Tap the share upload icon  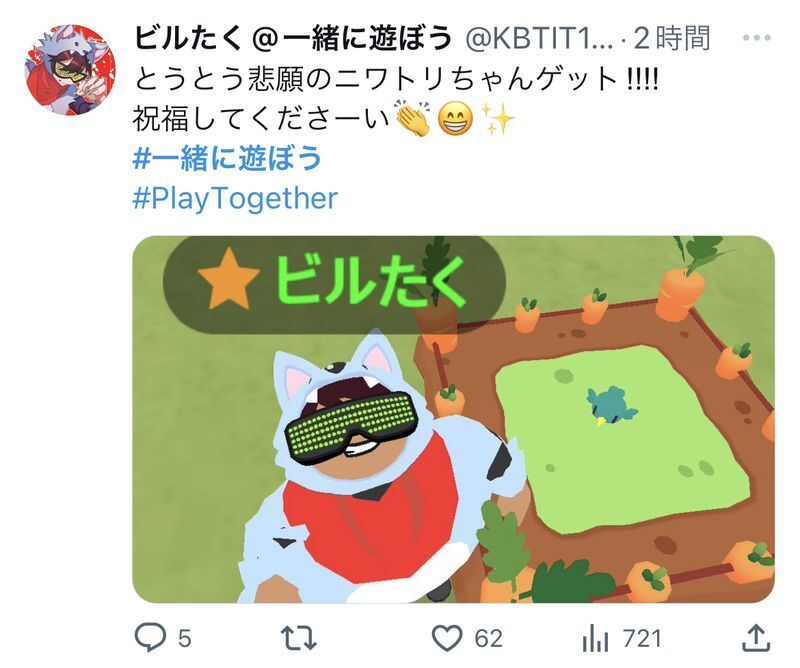tap(756, 638)
